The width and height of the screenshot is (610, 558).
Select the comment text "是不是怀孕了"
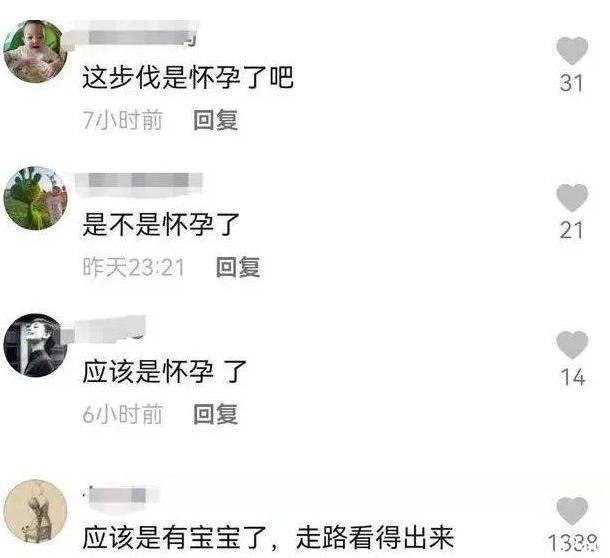coord(161,225)
